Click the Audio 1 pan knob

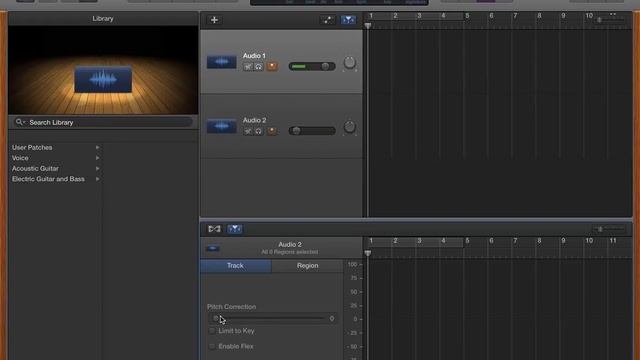point(349,62)
